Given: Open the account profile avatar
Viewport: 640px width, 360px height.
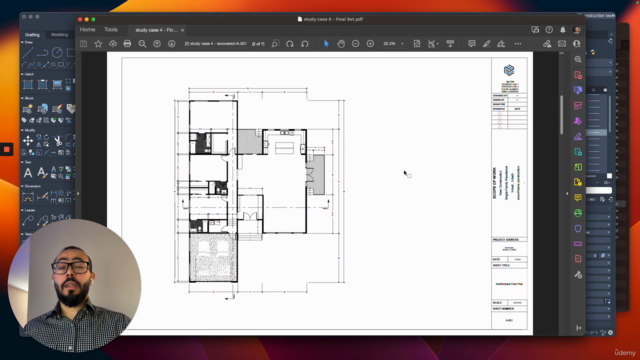Looking at the screenshot, I should [x=577, y=30].
